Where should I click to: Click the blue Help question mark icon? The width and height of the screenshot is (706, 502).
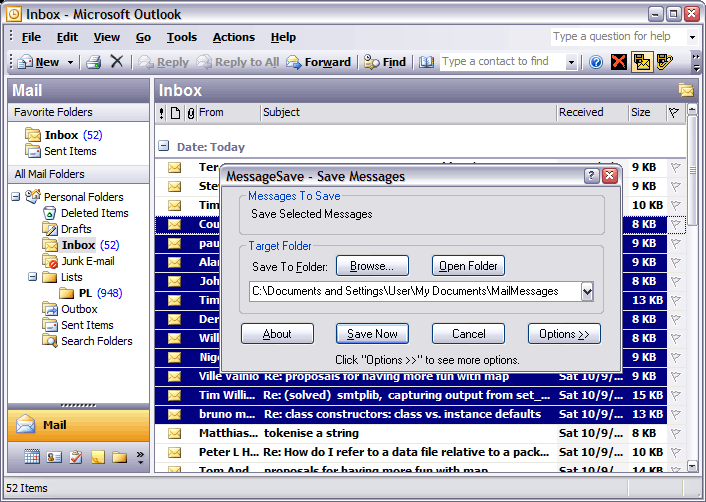pyautogui.click(x=596, y=62)
